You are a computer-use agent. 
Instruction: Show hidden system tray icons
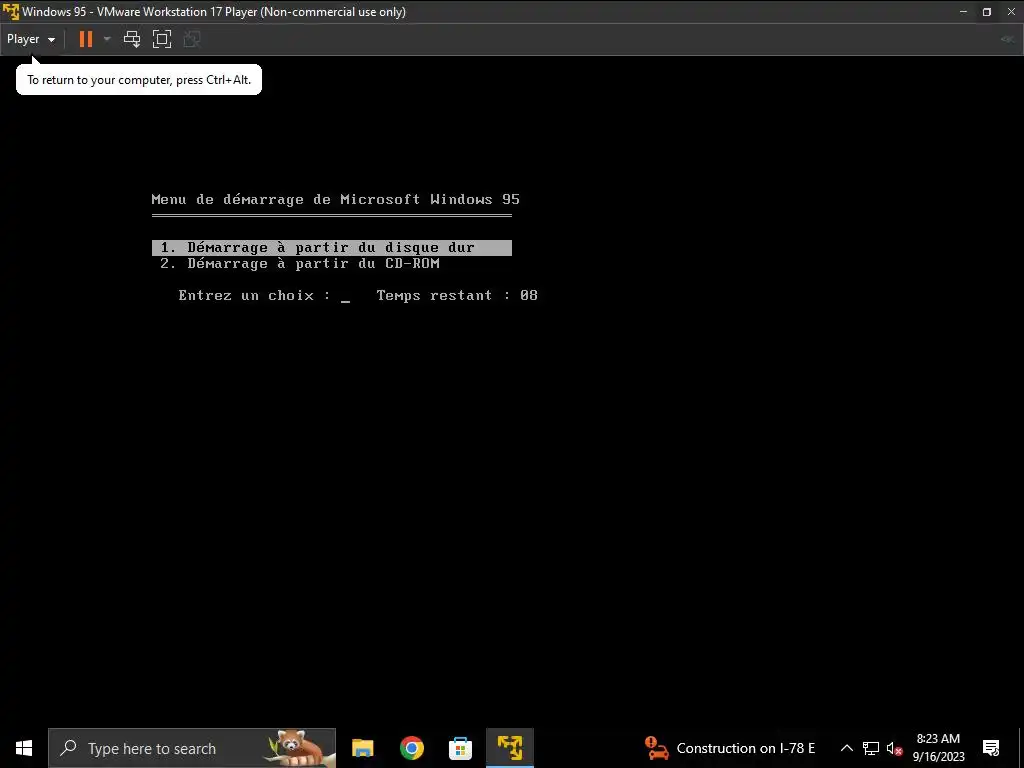pyautogui.click(x=846, y=748)
